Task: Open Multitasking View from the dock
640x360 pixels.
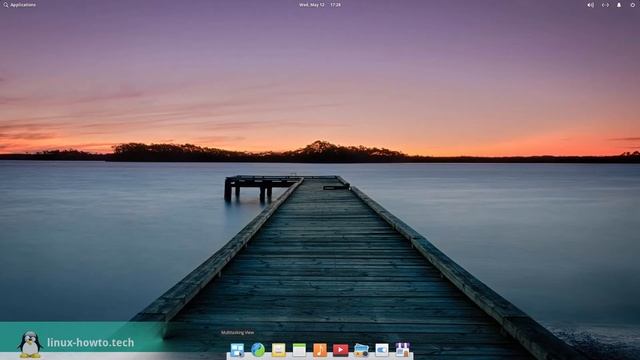Action: coord(237,350)
